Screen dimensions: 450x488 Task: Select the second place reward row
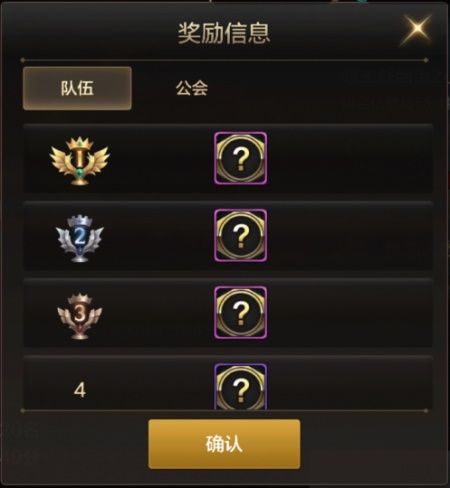coord(228,236)
